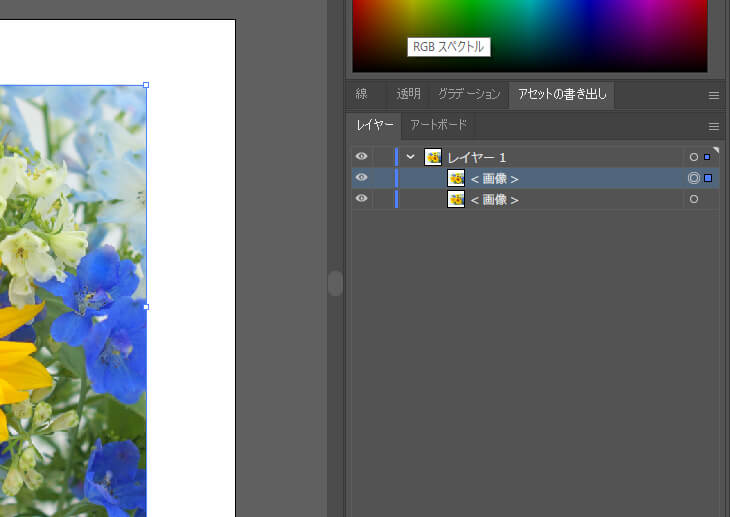
Task: Toggle visibility of the unselected <画像> item
Action: click(x=361, y=198)
